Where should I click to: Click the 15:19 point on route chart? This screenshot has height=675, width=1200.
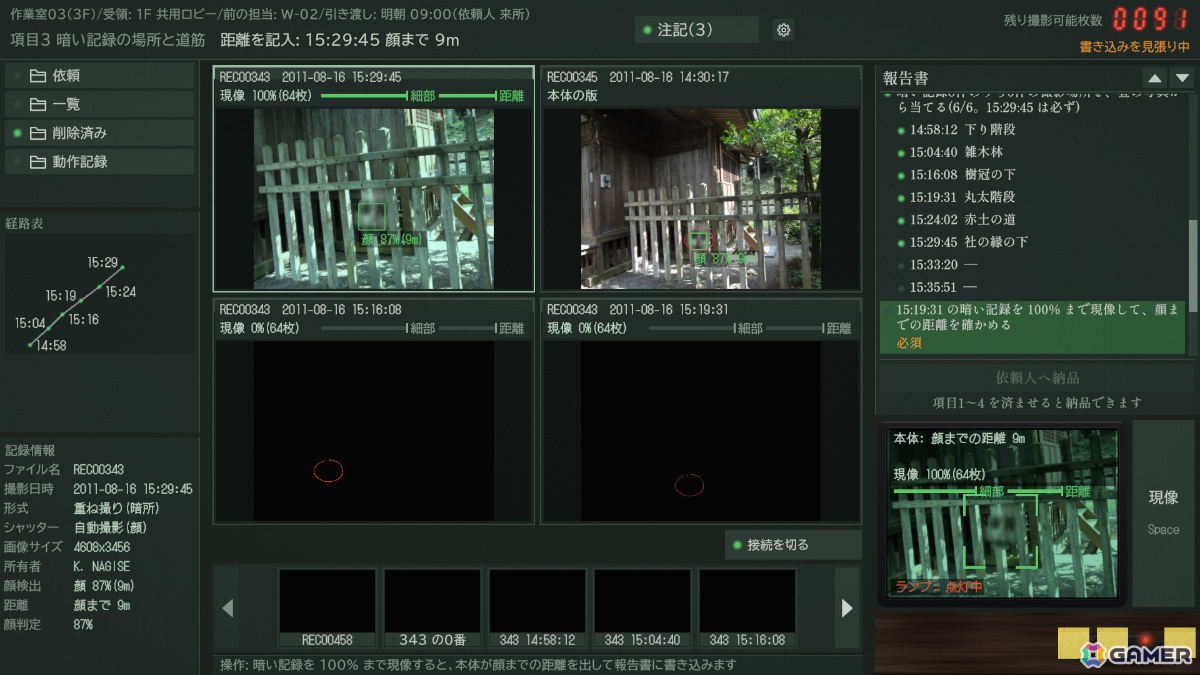point(80,301)
